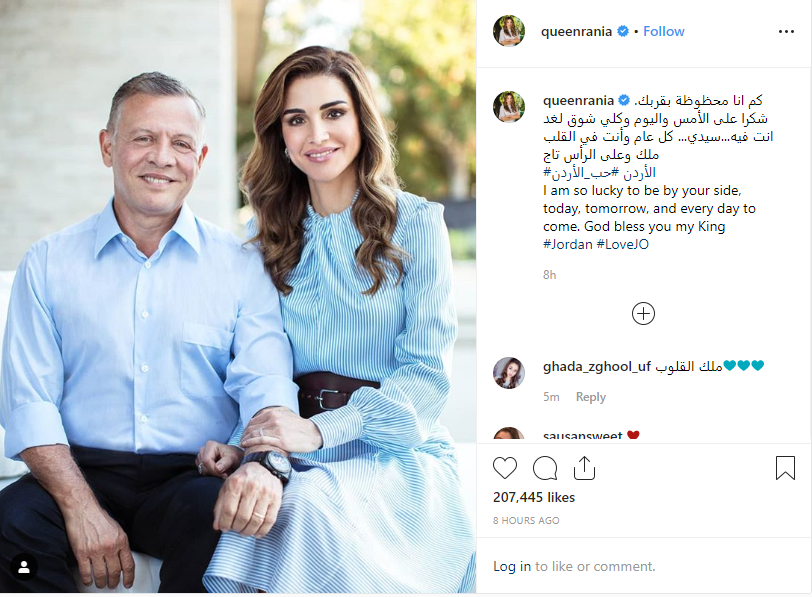
Task: Share the post via share icon
Action: coord(584,468)
